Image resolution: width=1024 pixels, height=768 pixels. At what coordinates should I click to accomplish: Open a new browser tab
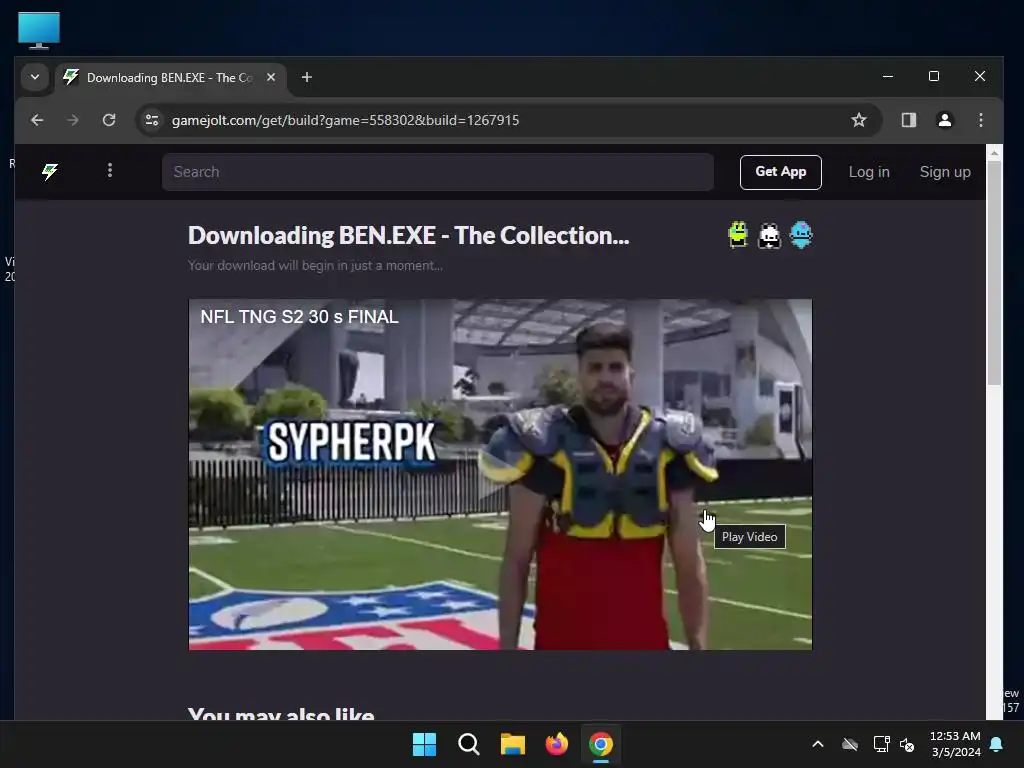[306, 77]
